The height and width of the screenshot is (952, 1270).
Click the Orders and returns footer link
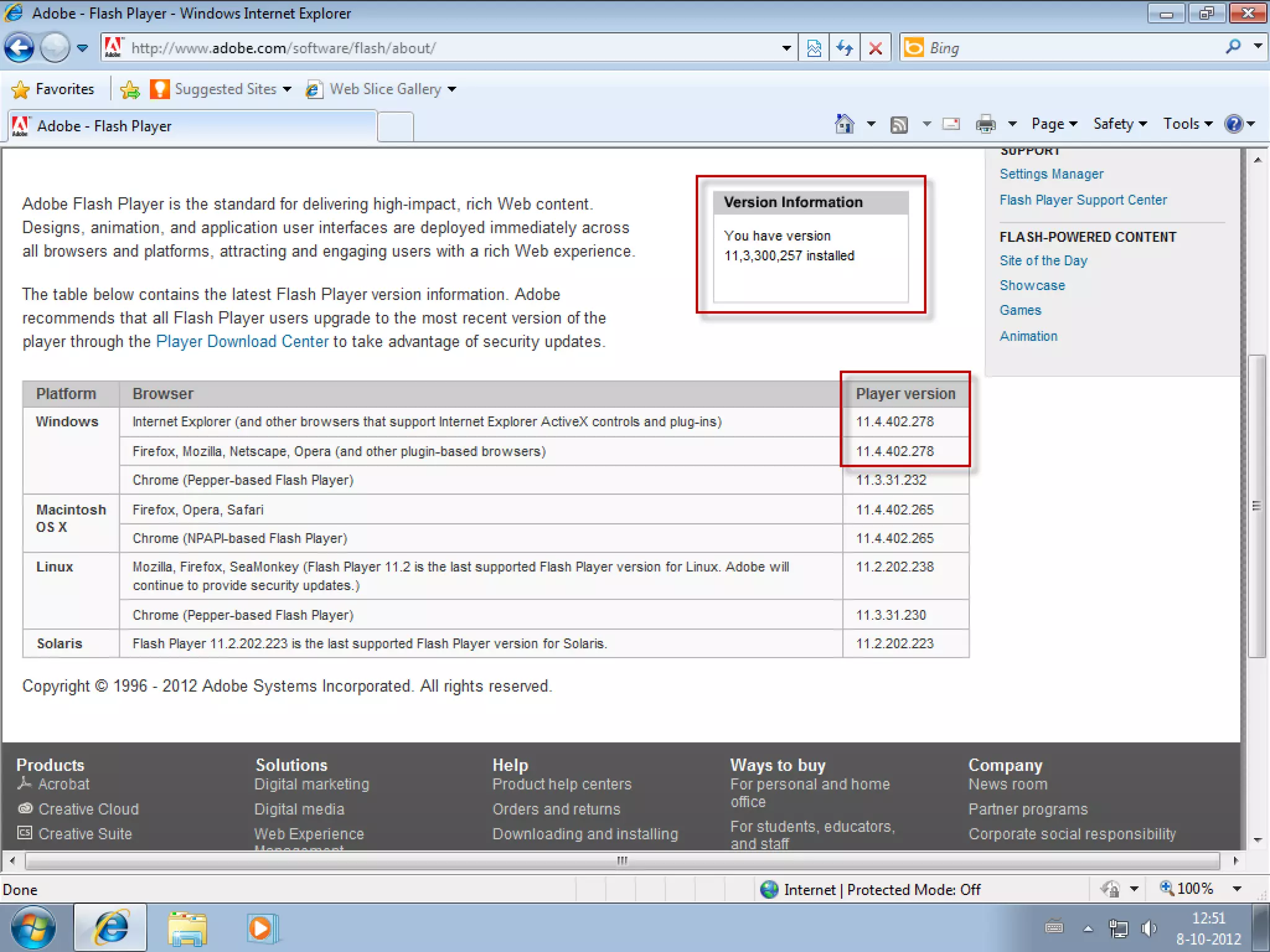click(x=556, y=809)
